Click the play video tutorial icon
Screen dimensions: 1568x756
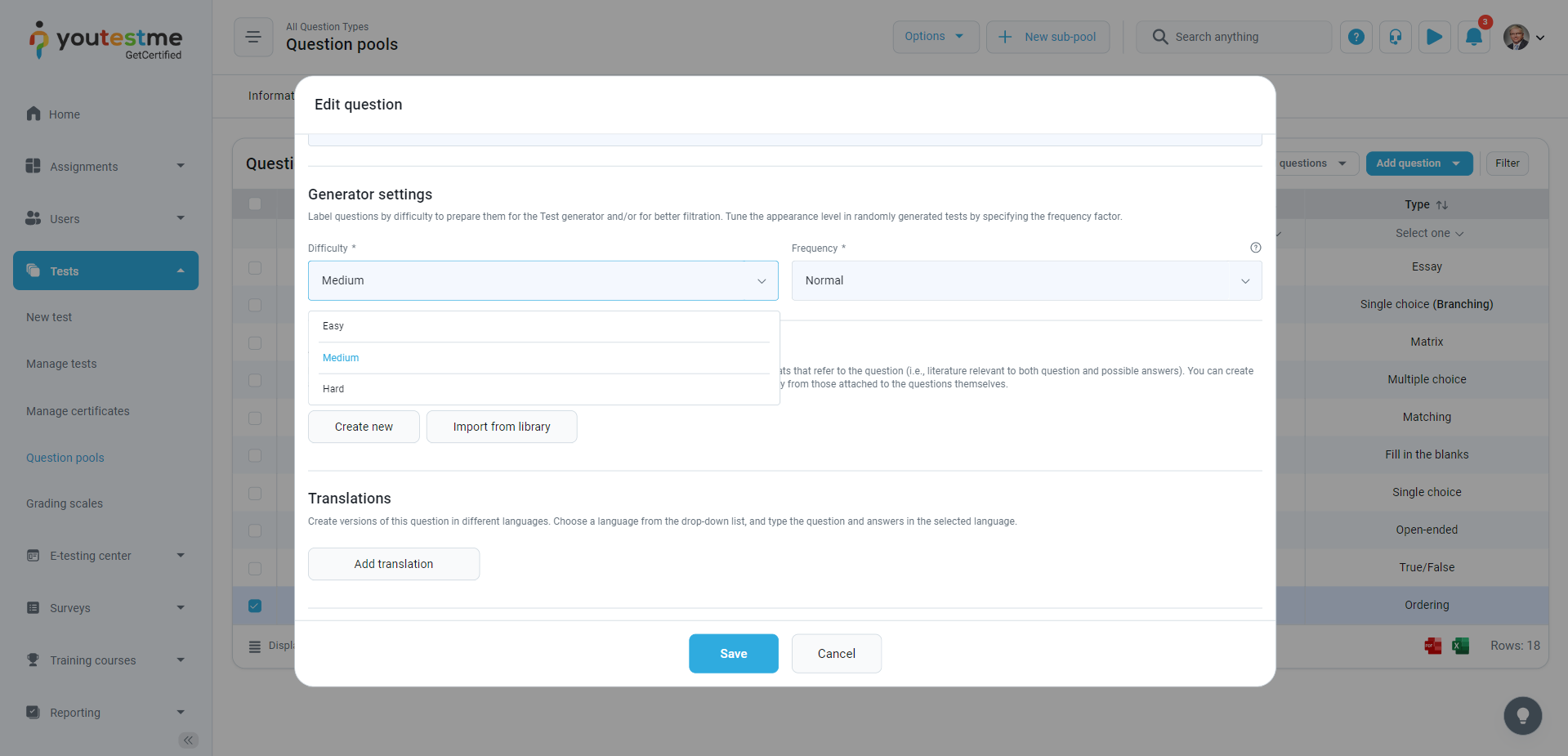(1434, 37)
